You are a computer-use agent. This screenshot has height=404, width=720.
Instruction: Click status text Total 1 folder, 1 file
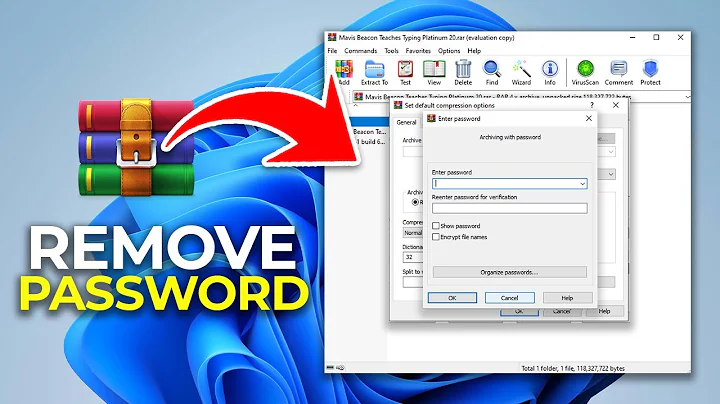[573, 368]
